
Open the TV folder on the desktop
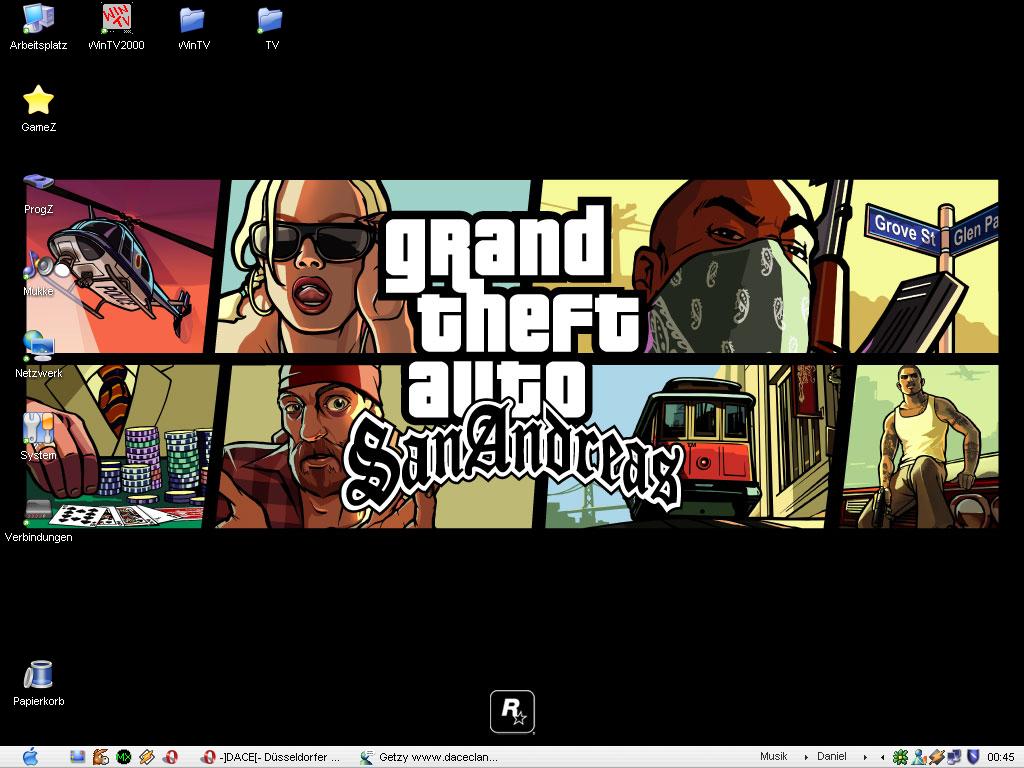tap(271, 27)
